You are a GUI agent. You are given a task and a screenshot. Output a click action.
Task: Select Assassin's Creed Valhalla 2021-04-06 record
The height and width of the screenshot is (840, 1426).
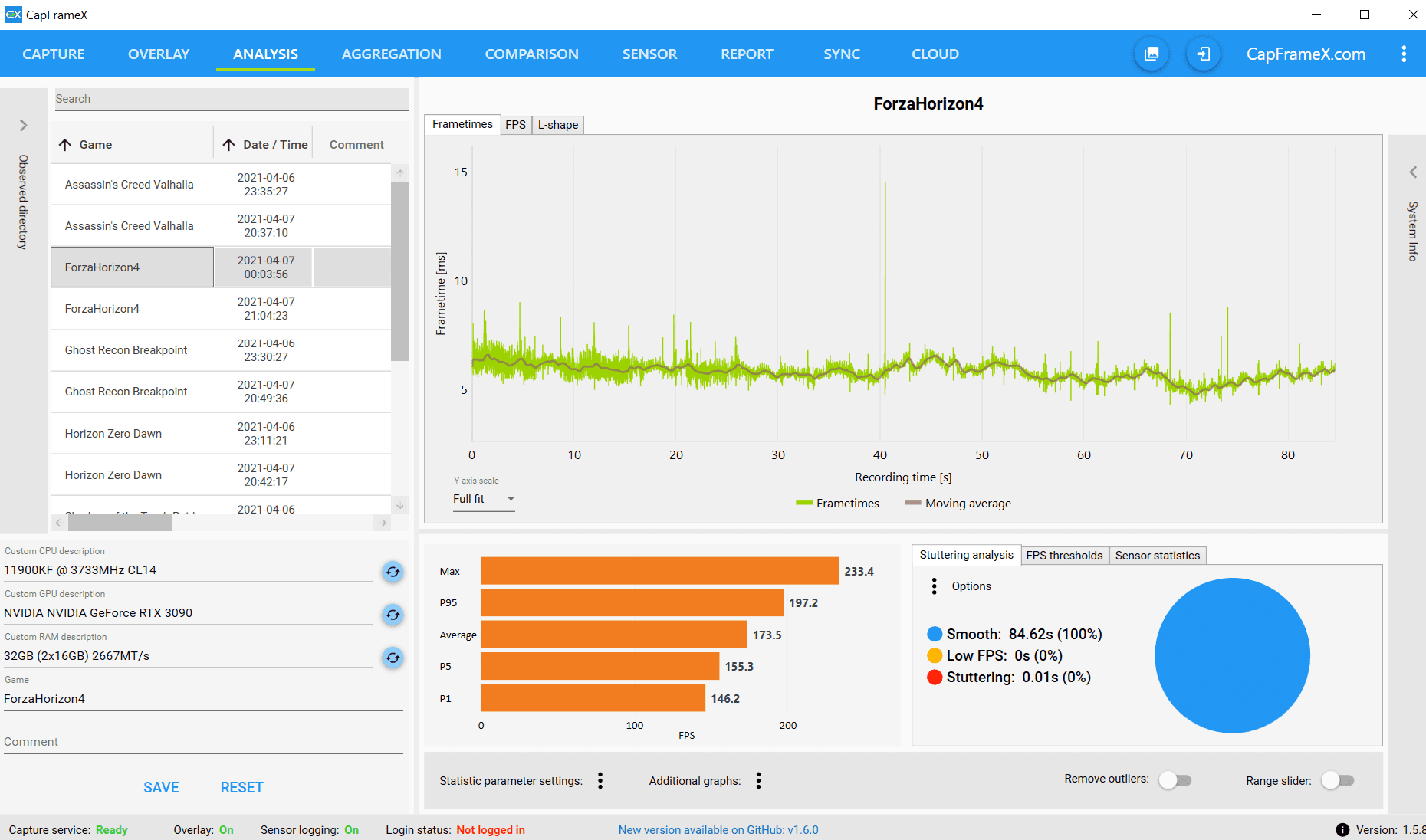click(x=221, y=185)
